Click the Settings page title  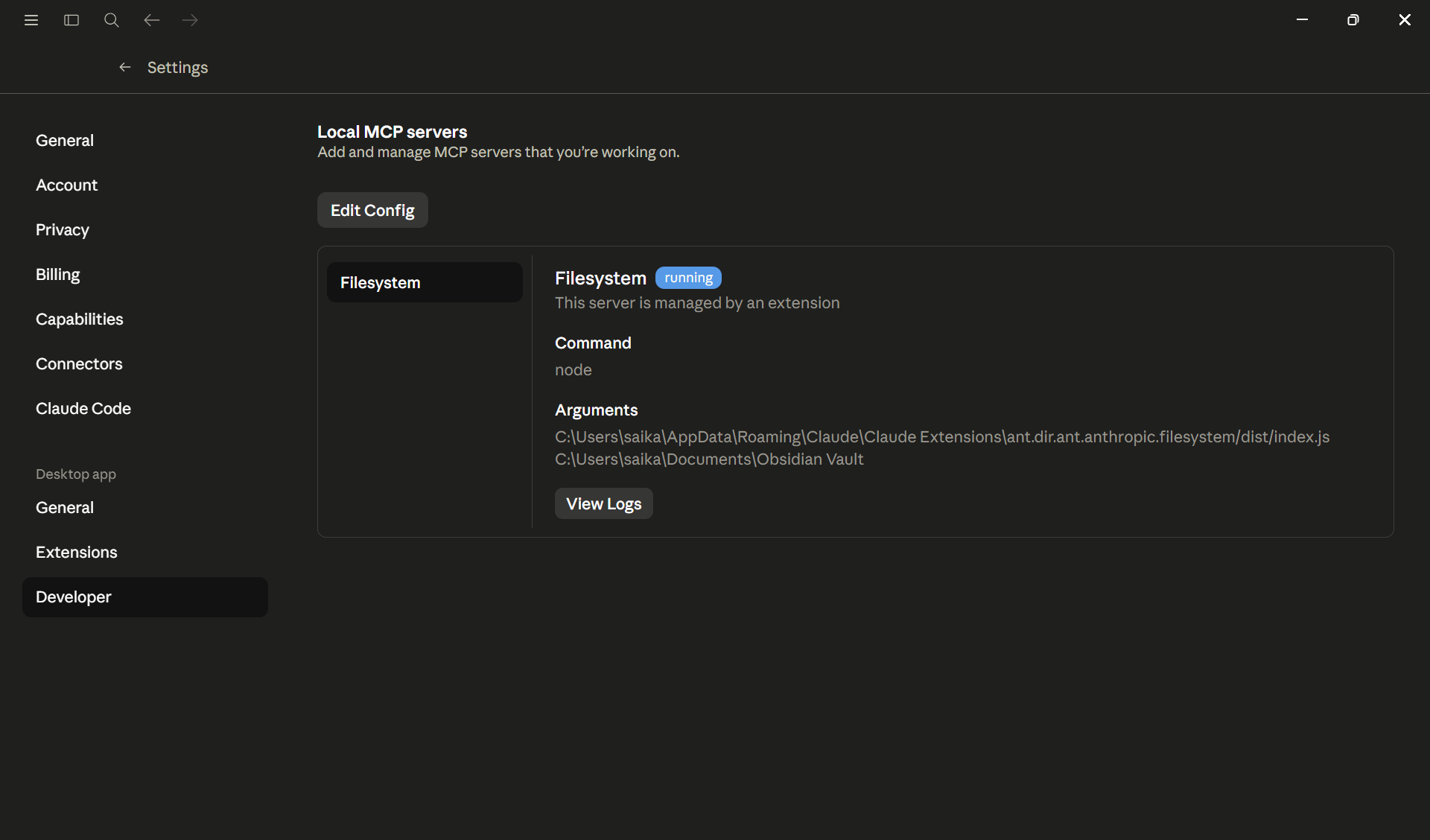pyautogui.click(x=177, y=68)
